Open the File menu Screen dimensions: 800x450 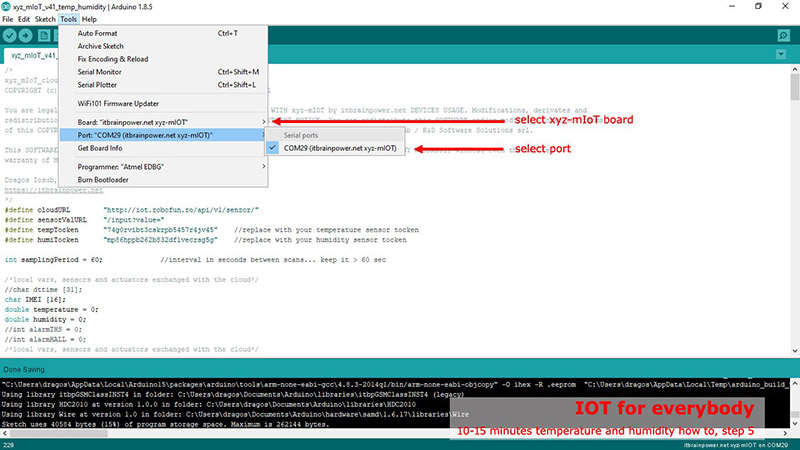click(8, 19)
